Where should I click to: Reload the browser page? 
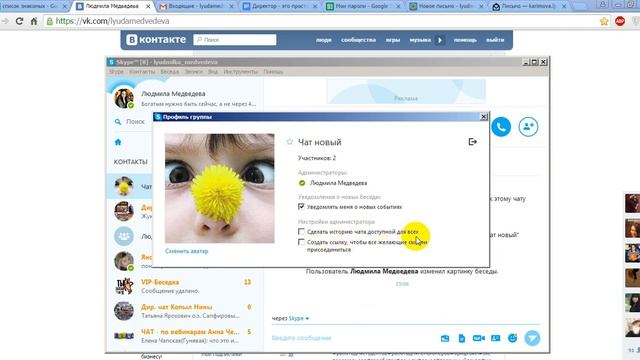coord(19,21)
